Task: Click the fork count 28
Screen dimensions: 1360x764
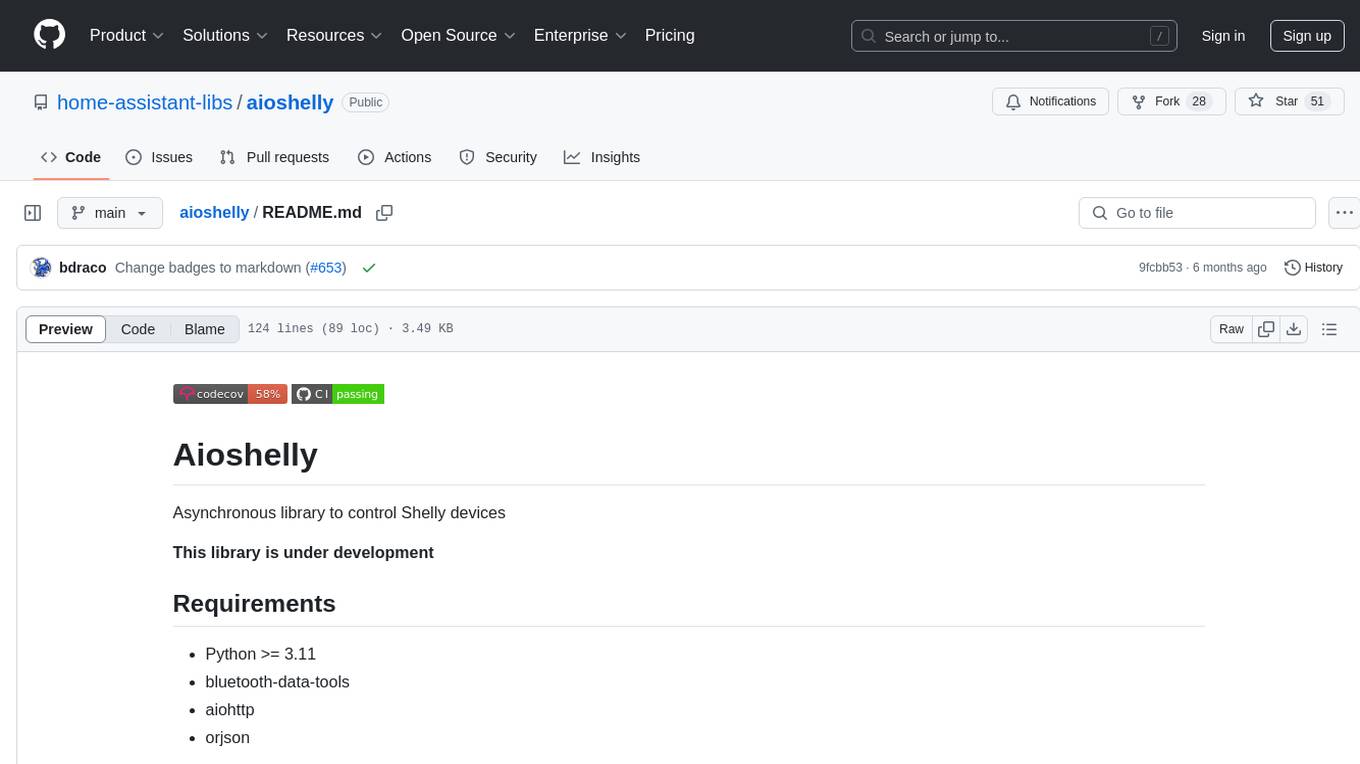Action: (1199, 101)
